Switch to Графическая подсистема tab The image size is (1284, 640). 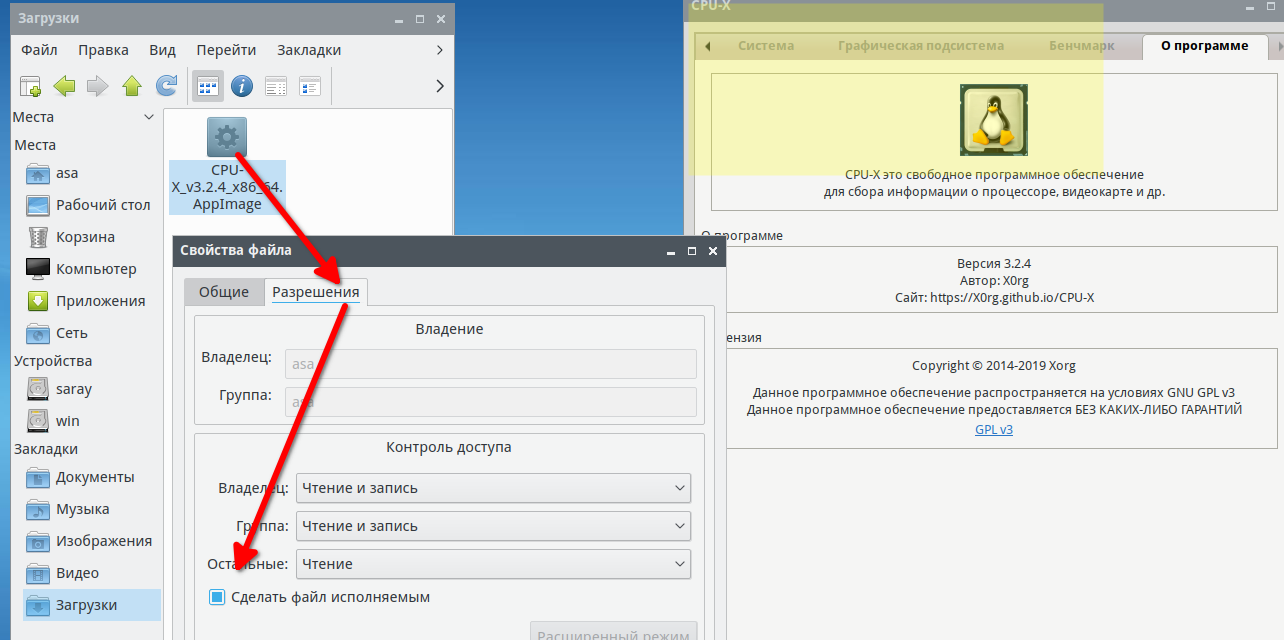click(x=921, y=46)
